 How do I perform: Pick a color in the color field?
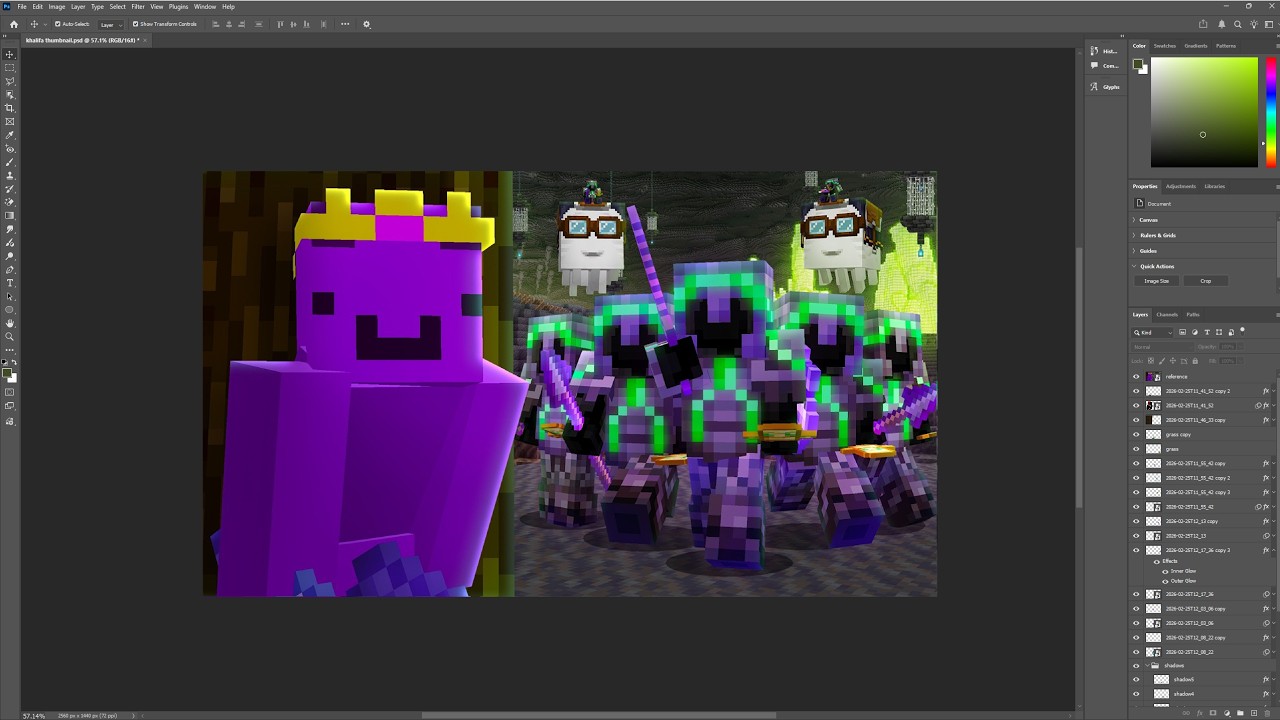[x=1204, y=112]
